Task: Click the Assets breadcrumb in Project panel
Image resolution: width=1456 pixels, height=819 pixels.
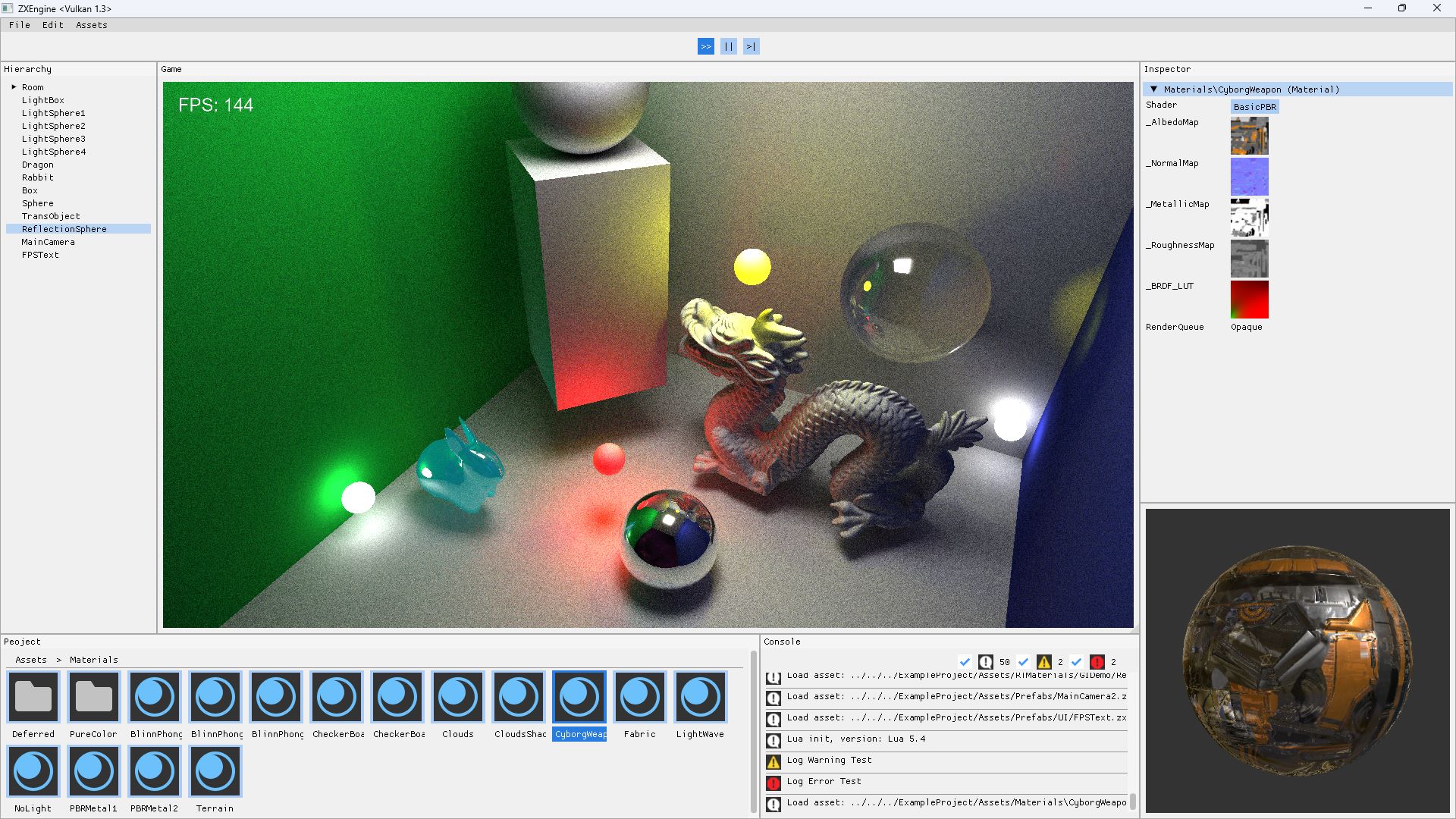Action: click(30, 660)
